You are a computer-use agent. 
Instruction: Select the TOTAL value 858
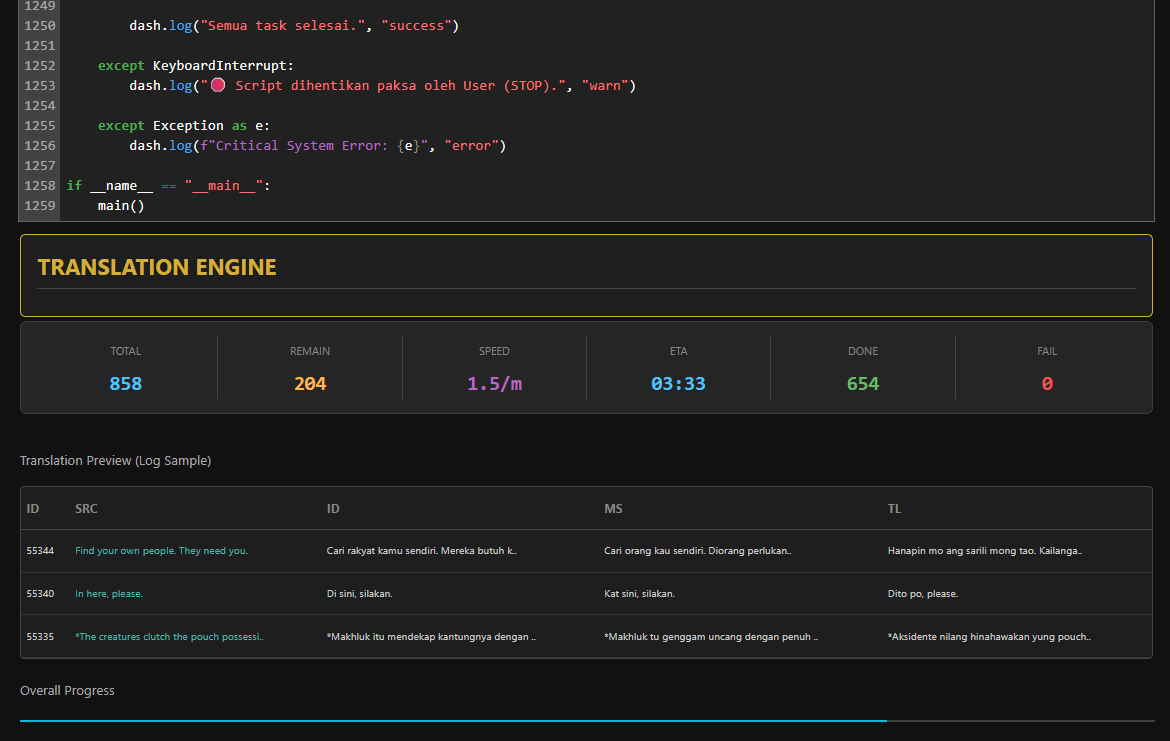click(126, 384)
